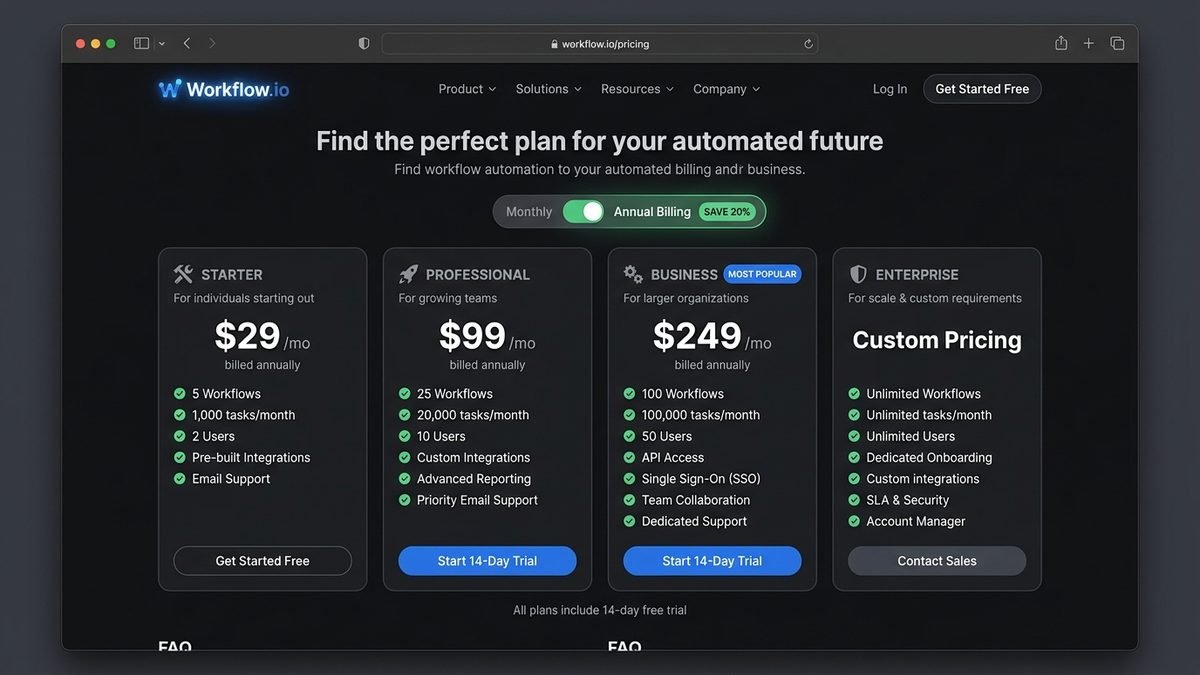The width and height of the screenshot is (1200, 675).
Task: Click the check icon beside Advanced Reporting
Action: [405, 478]
